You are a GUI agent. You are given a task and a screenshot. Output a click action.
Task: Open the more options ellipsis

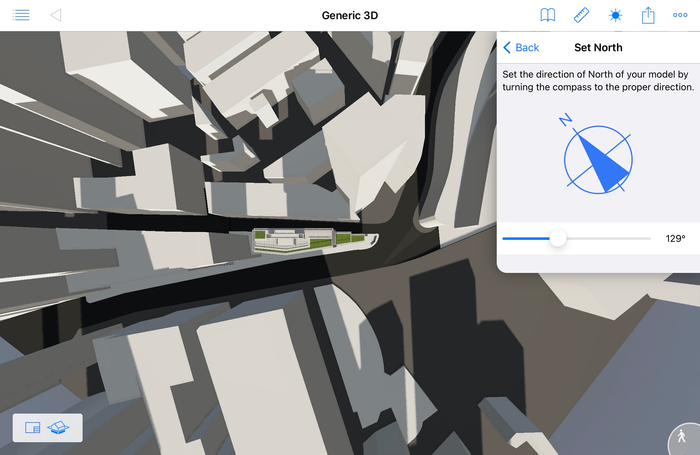680,15
